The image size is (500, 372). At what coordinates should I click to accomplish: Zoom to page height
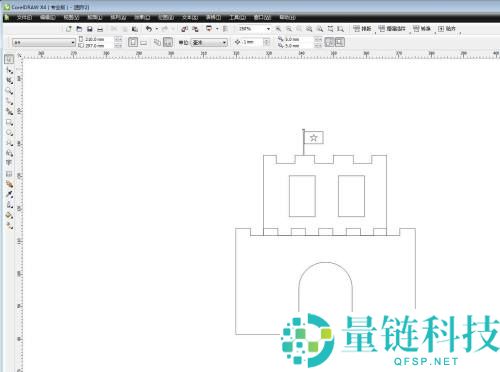point(340,29)
